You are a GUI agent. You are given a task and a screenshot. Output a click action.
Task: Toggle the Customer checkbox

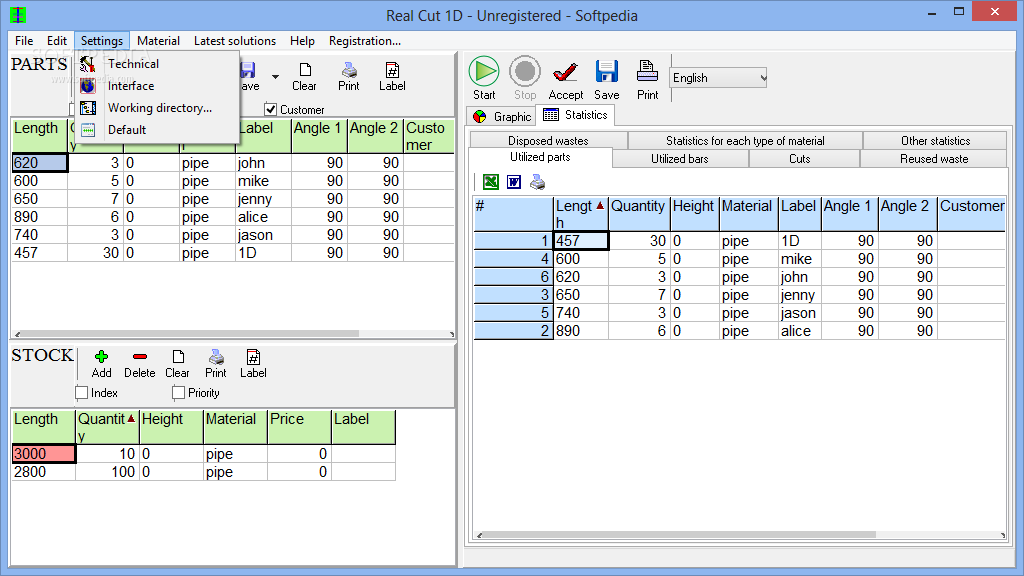[x=271, y=110]
